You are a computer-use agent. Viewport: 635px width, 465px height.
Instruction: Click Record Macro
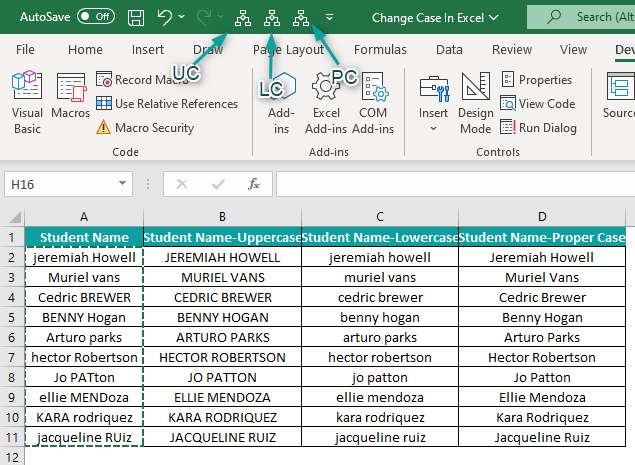143,79
